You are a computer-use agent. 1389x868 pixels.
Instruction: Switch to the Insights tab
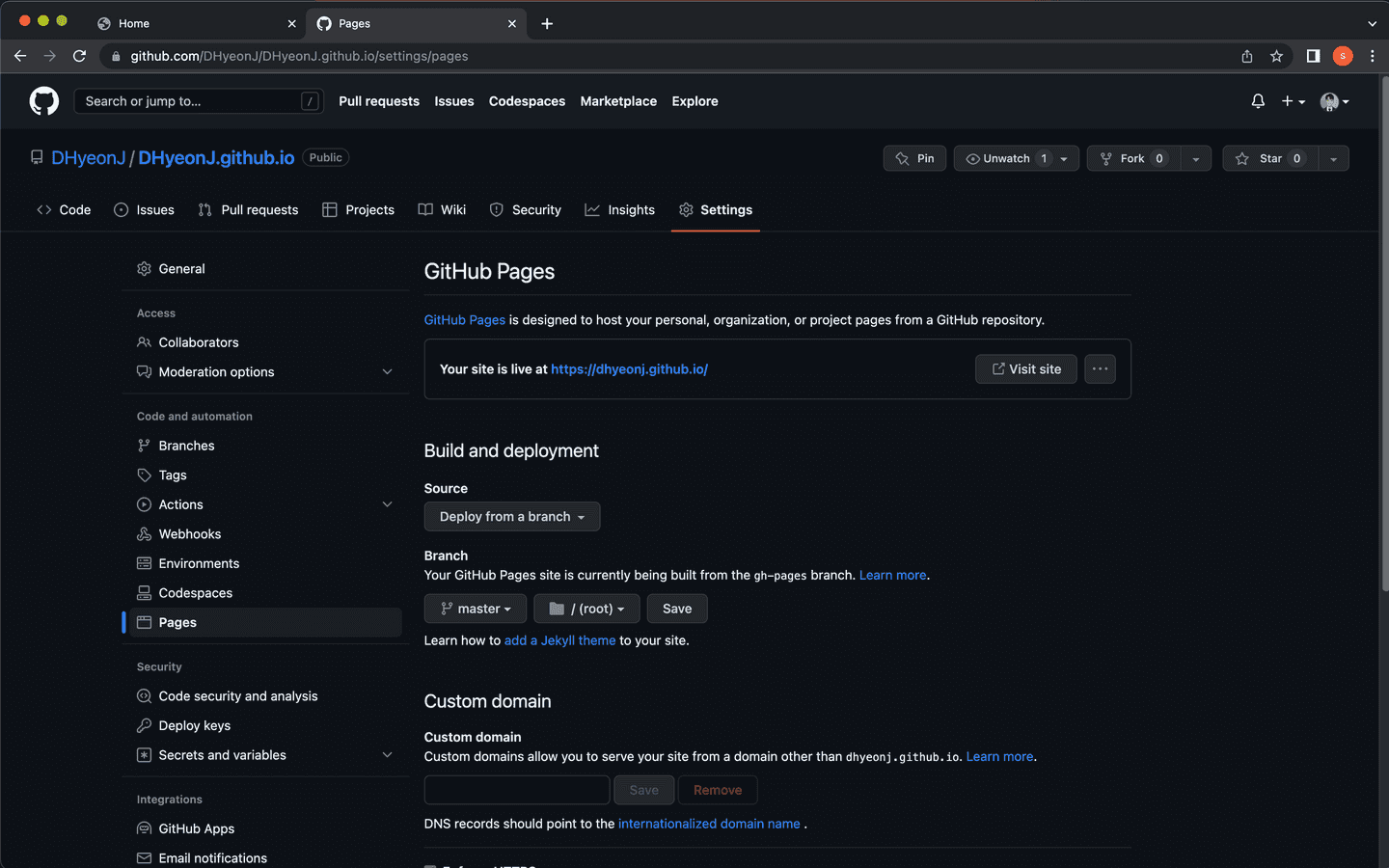coord(619,209)
